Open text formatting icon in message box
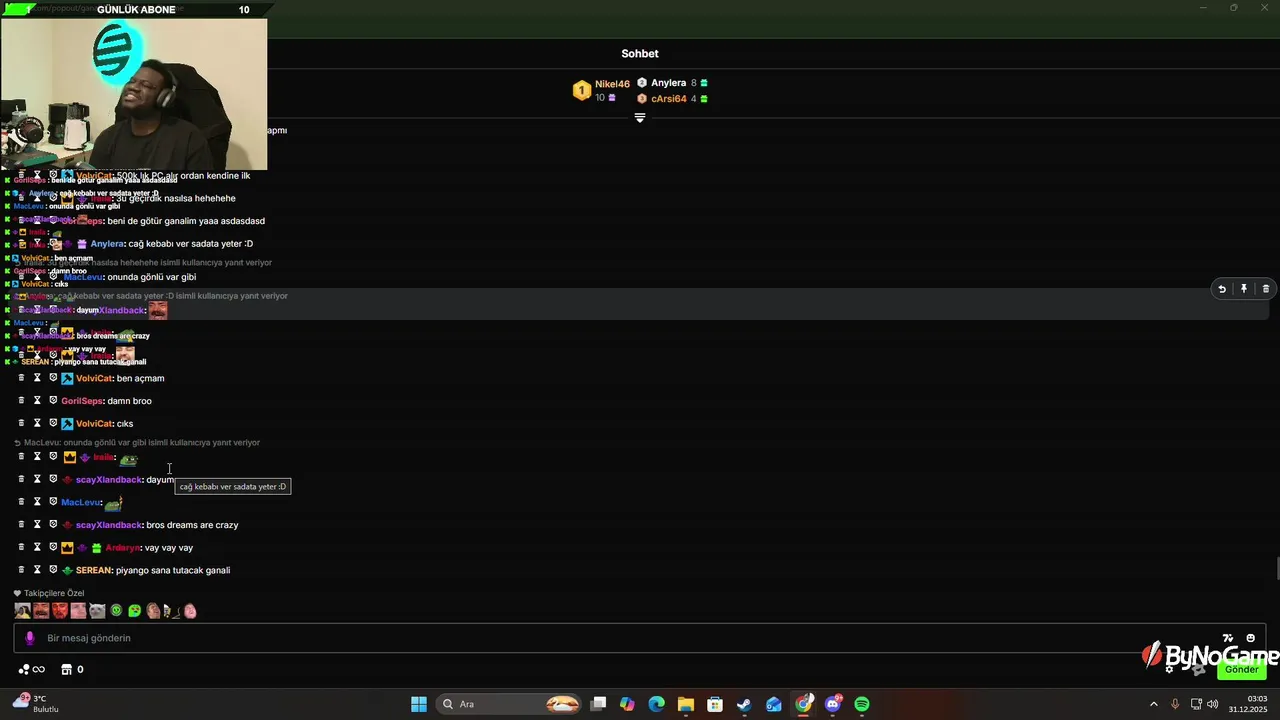This screenshot has width=1280, height=720. point(1228,638)
